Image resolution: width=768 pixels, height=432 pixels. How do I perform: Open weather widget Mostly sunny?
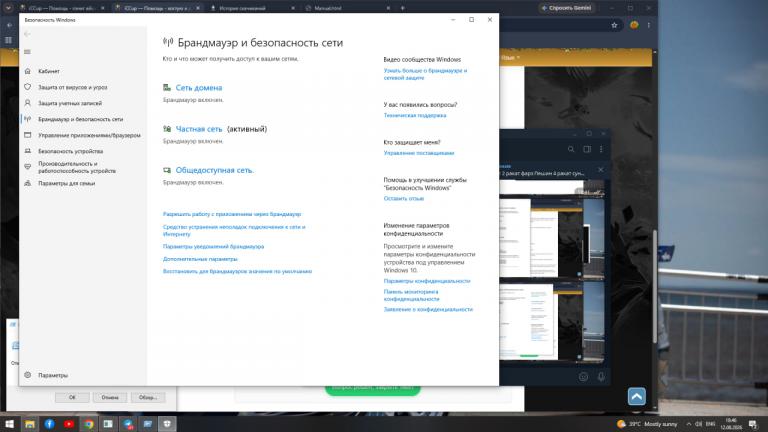(x=648, y=424)
